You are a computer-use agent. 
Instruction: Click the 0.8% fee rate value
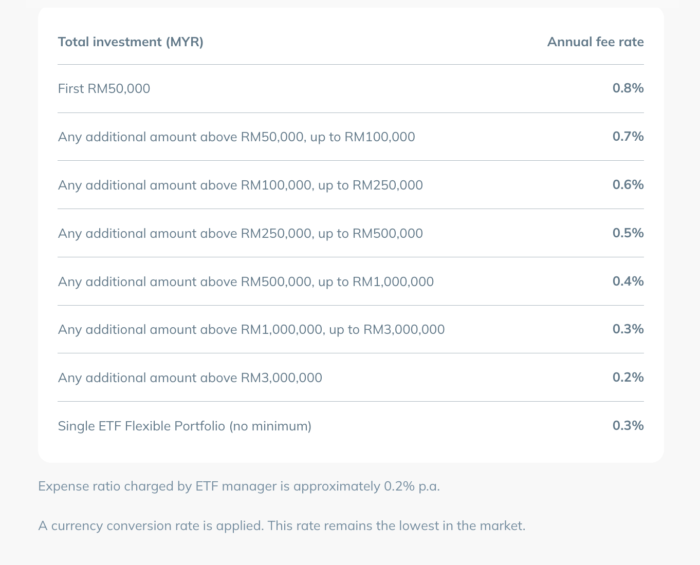[628, 89]
